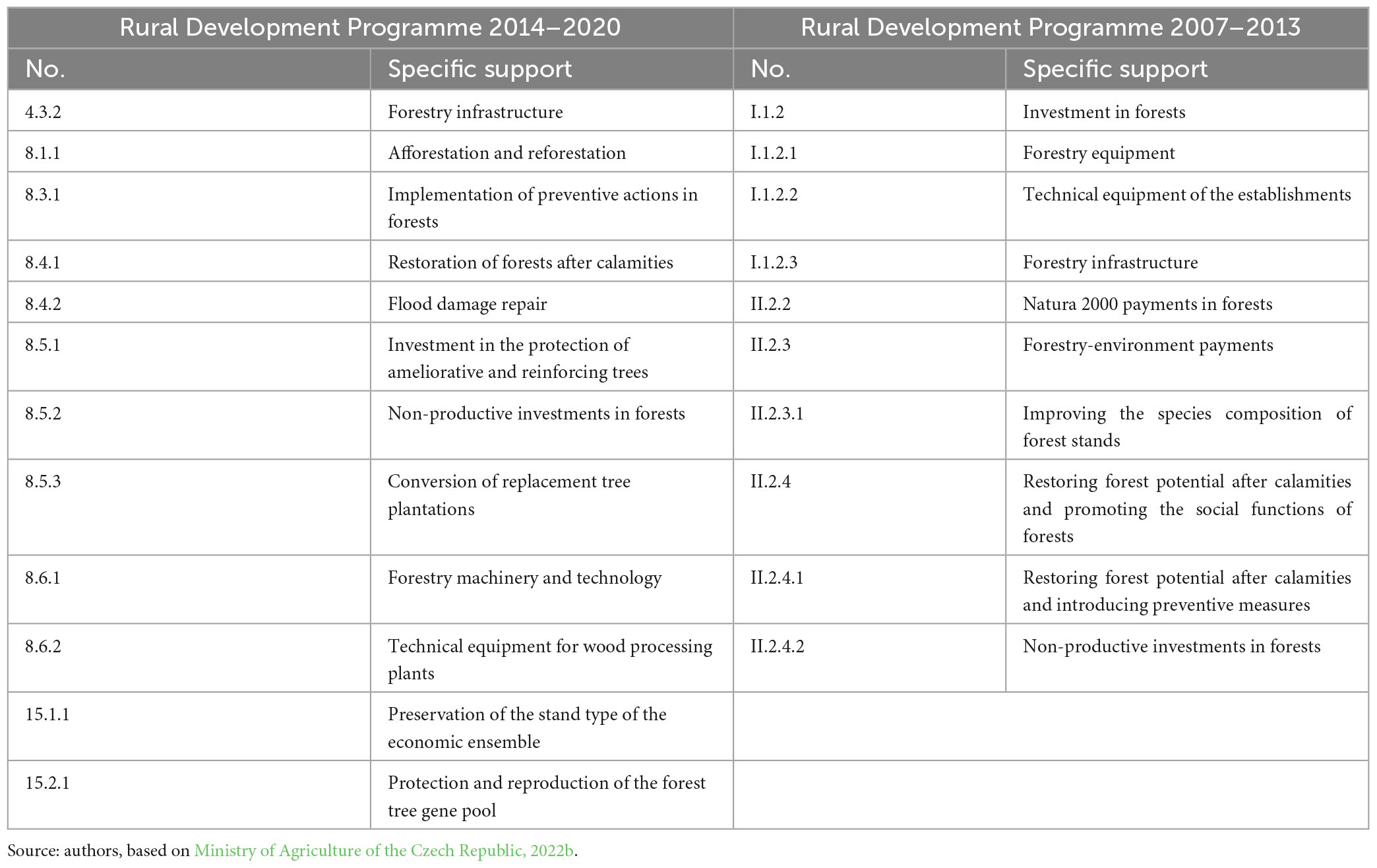Click cell number II.2.4.1
1377x868 pixels.
point(870,590)
